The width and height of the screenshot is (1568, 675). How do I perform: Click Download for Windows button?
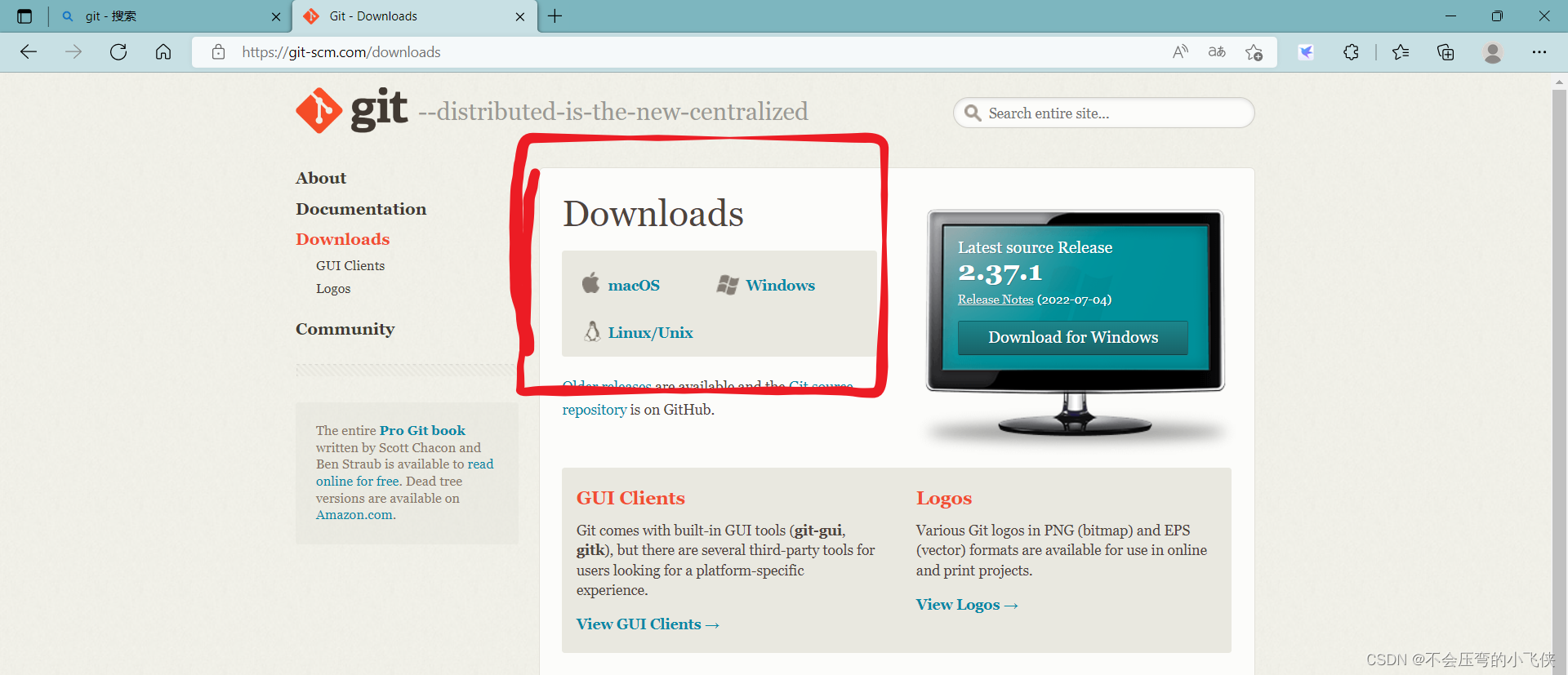(1073, 337)
